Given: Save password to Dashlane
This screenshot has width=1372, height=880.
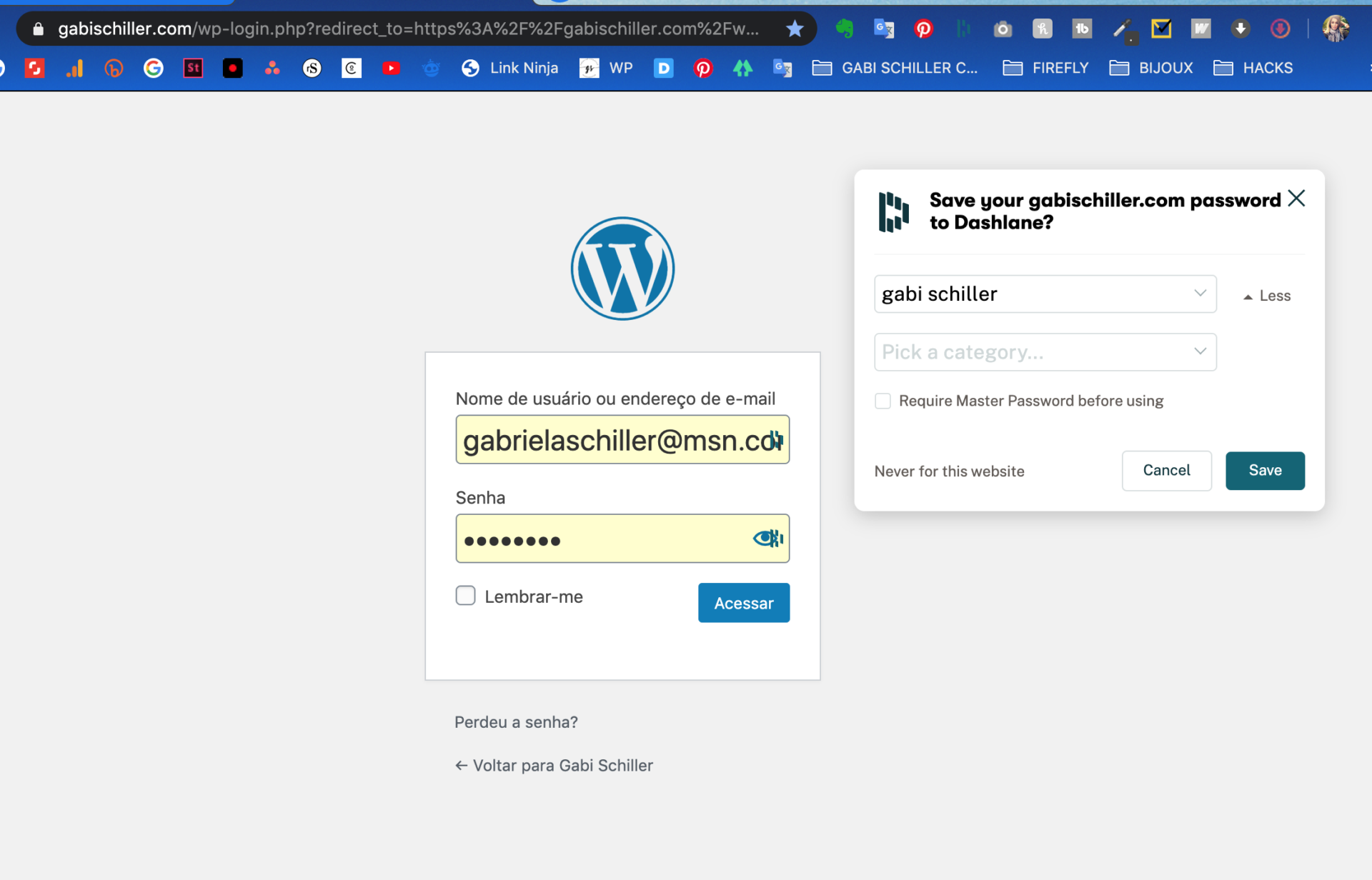Looking at the screenshot, I should pyautogui.click(x=1265, y=471).
